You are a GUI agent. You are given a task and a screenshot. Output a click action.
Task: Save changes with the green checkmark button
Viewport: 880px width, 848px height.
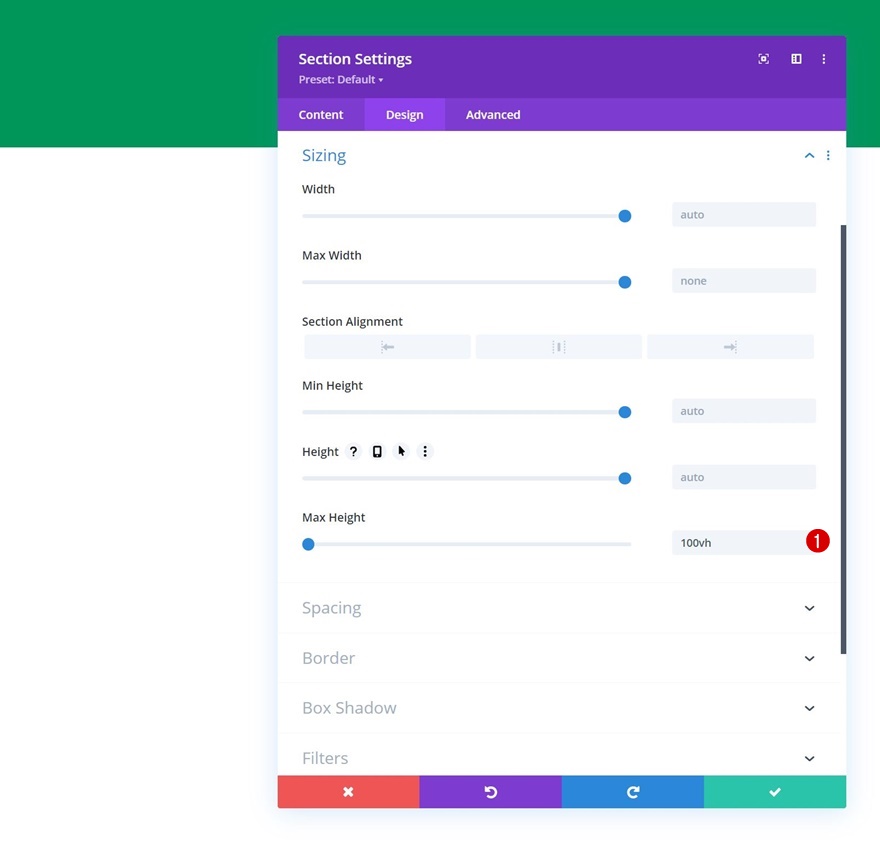click(x=775, y=792)
